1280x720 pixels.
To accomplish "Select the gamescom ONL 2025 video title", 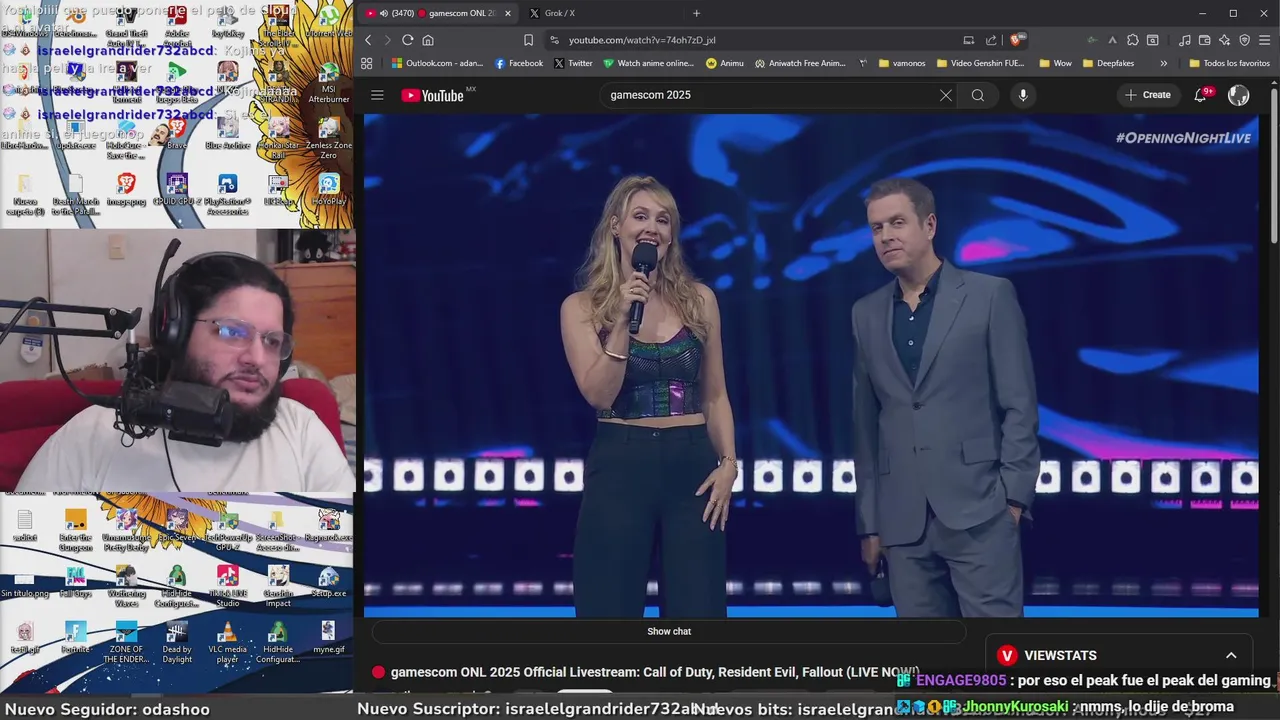I will (x=655, y=672).
